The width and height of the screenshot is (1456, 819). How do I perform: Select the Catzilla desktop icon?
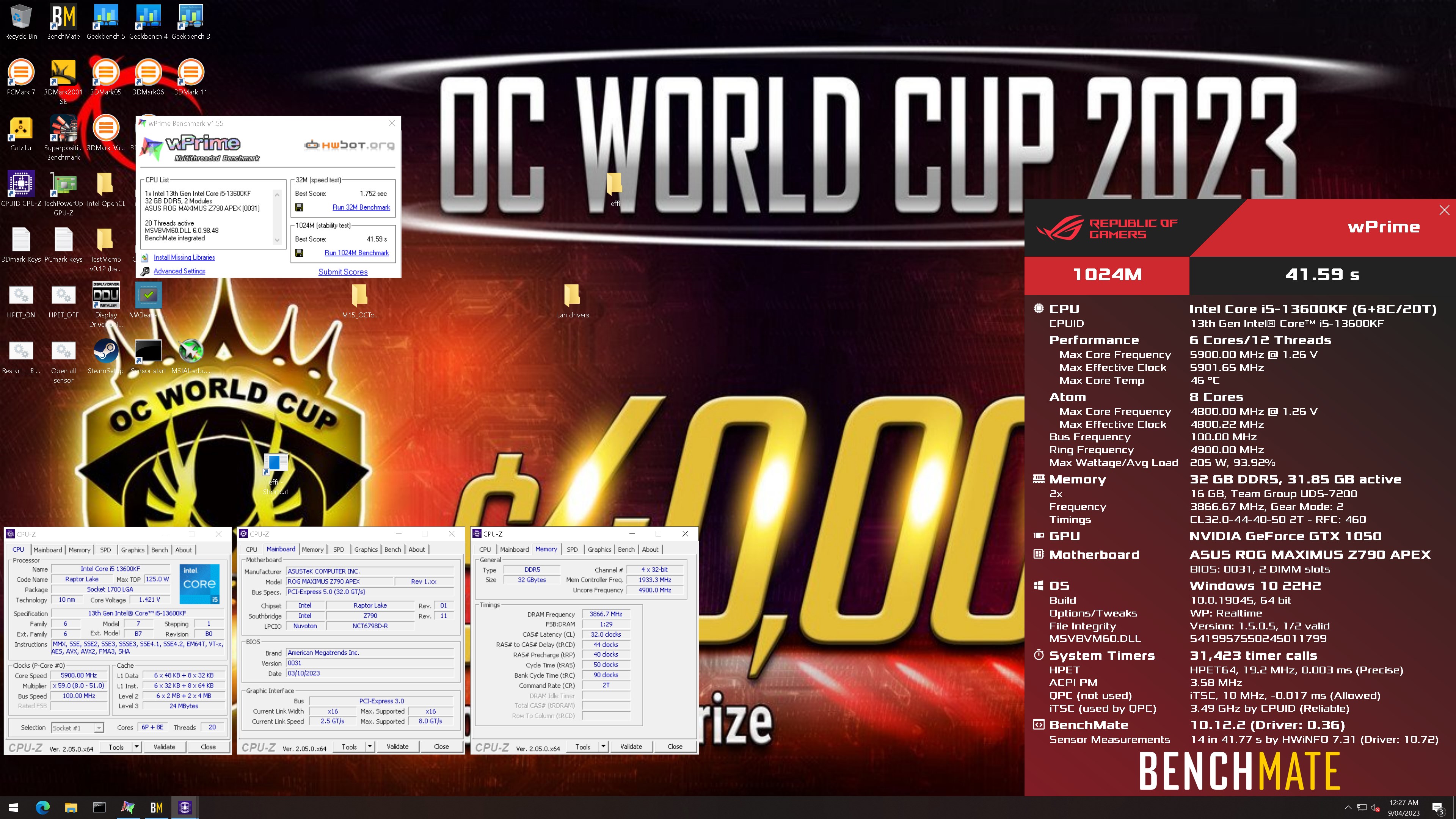click(21, 133)
